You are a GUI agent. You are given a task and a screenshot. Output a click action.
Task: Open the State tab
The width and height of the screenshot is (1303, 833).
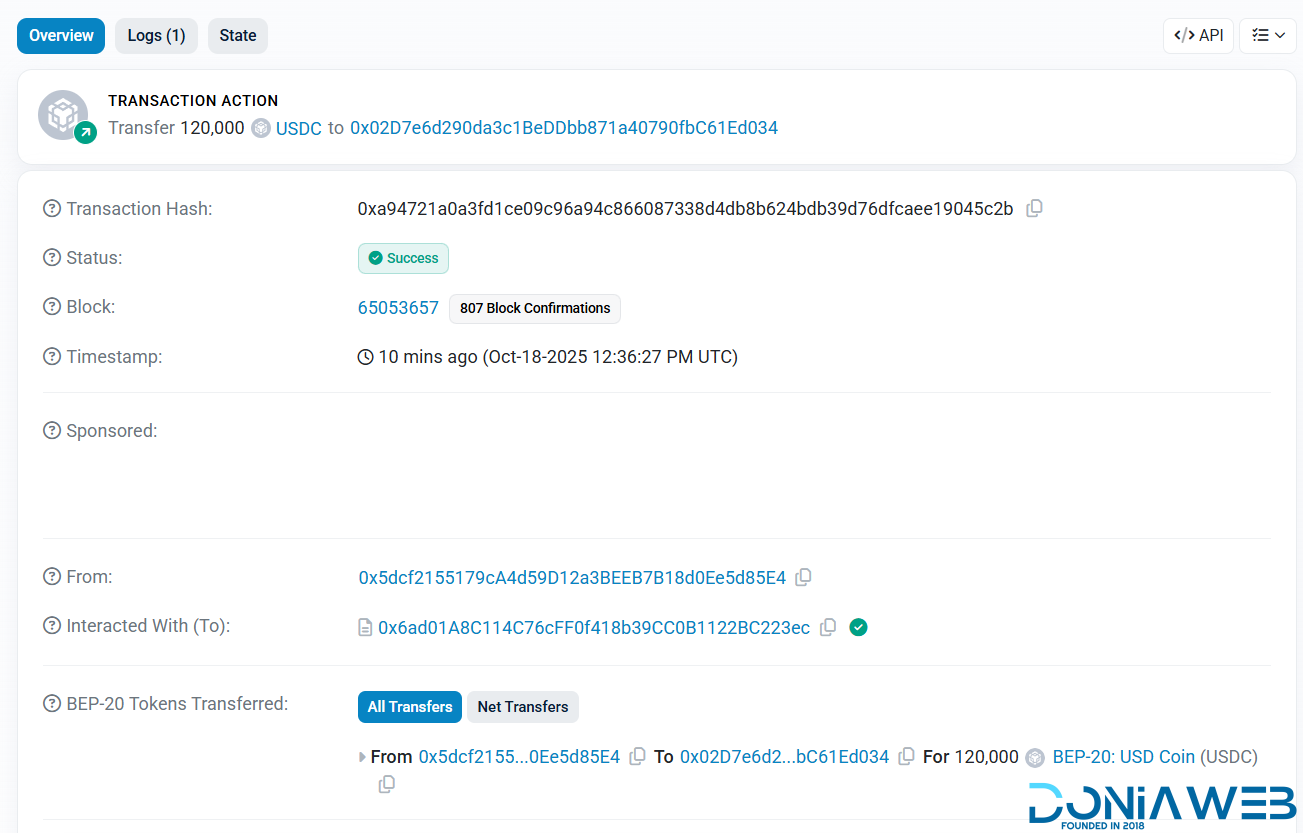coord(238,36)
